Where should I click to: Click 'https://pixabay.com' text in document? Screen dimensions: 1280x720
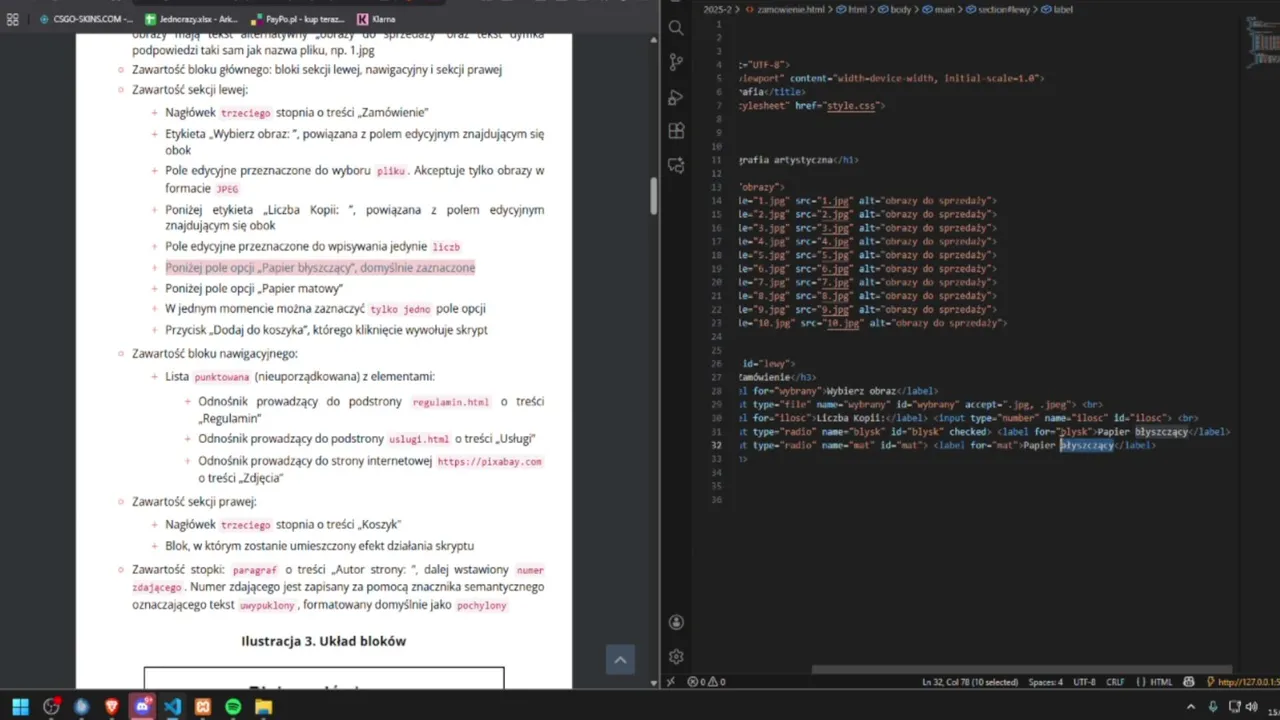point(489,462)
